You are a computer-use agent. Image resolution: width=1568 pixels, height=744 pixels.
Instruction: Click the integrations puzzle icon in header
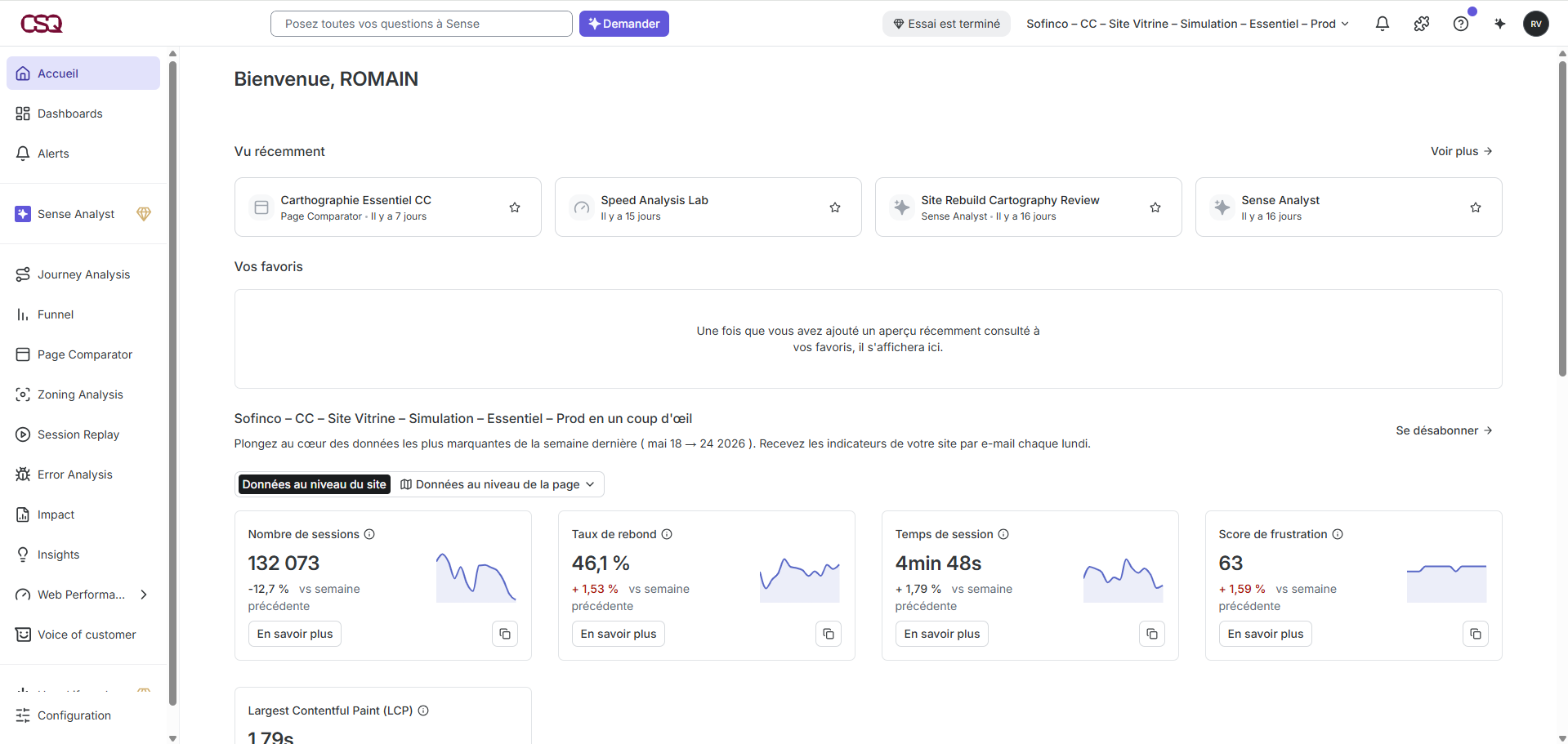(x=1422, y=24)
